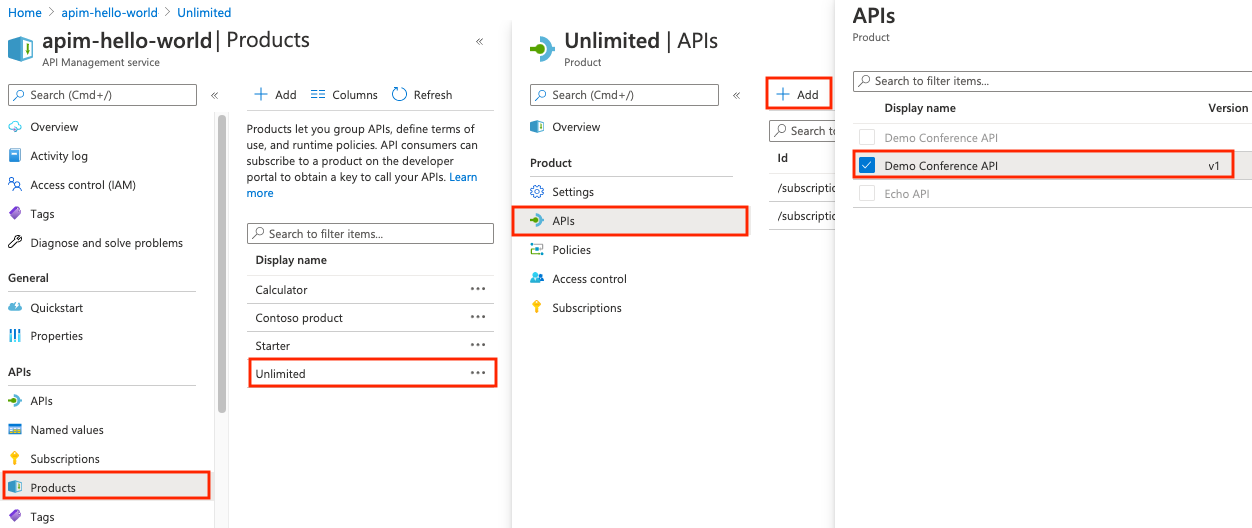Open Named values icon in sidebar
The height and width of the screenshot is (528, 1252).
[x=15, y=430]
